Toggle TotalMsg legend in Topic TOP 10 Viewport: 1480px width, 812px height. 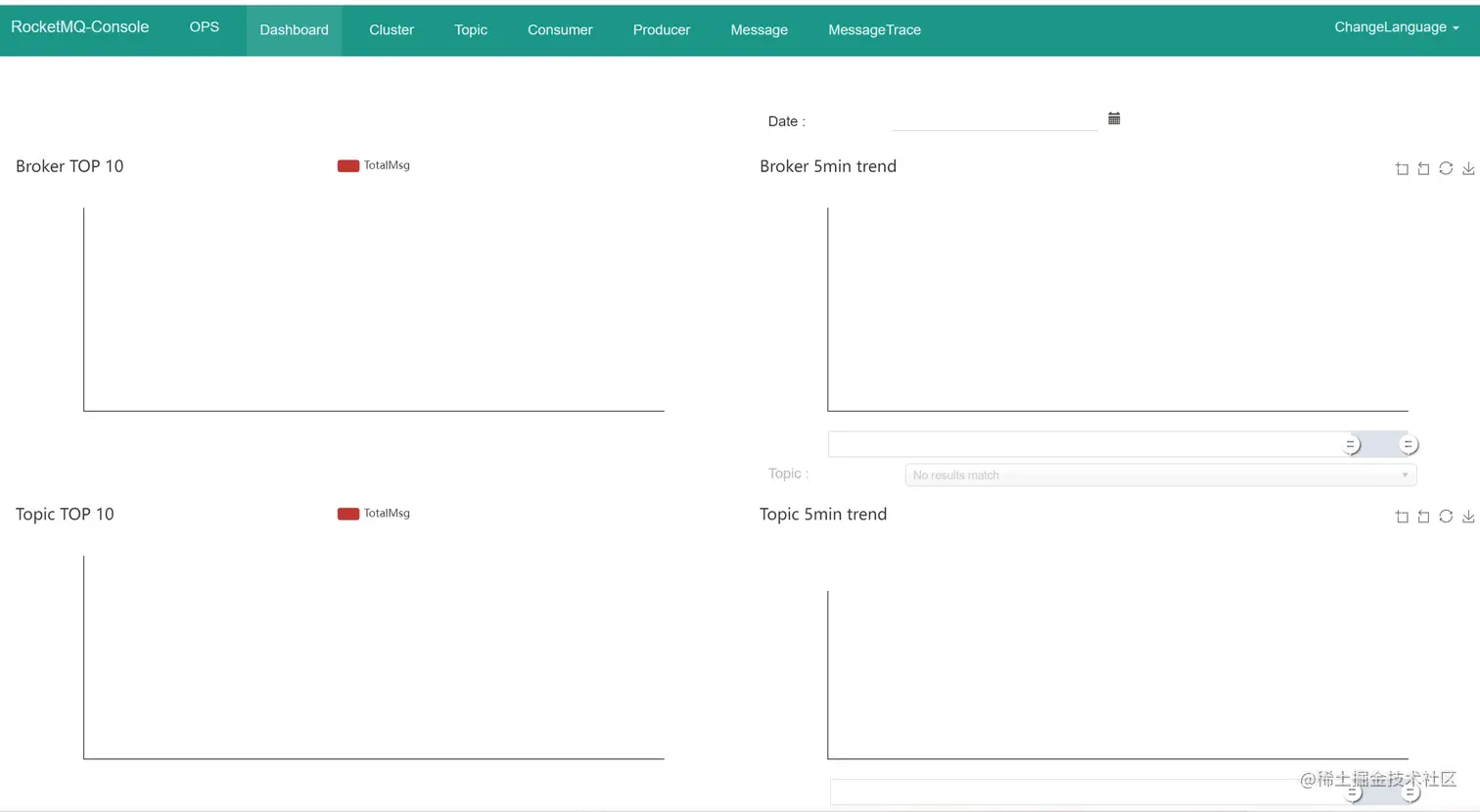(374, 514)
